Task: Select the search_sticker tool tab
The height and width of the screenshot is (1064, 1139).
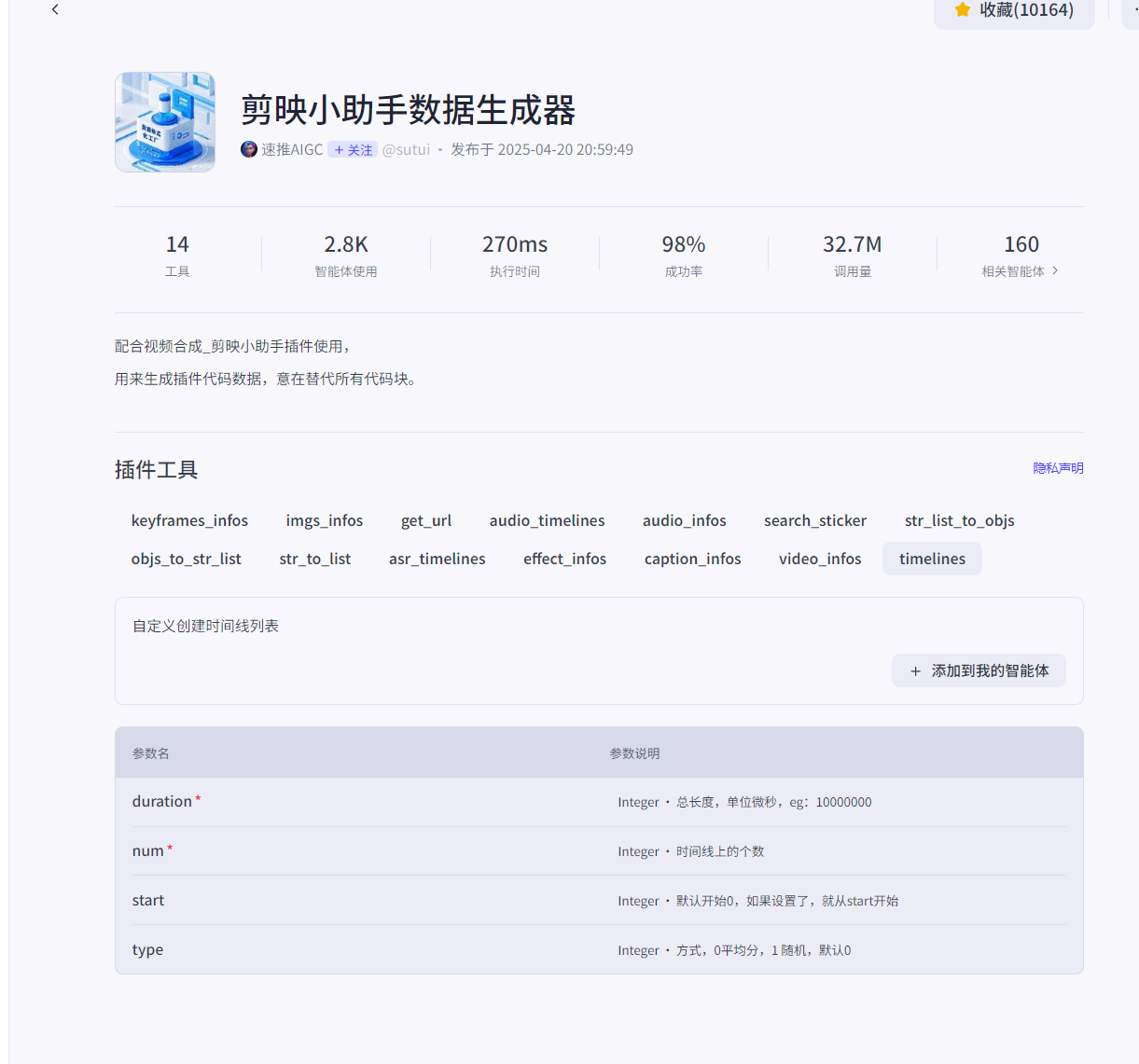Action: click(815, 520)
